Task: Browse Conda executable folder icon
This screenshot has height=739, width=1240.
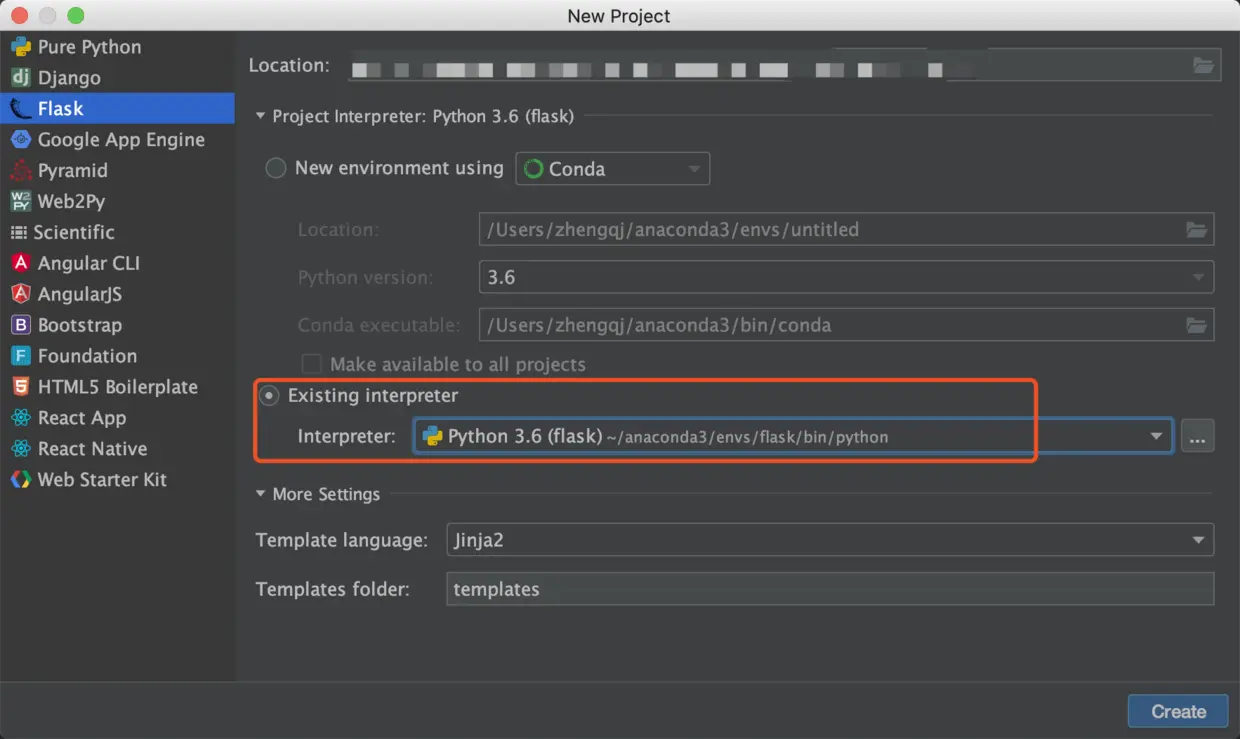Action: (1197, 326)
